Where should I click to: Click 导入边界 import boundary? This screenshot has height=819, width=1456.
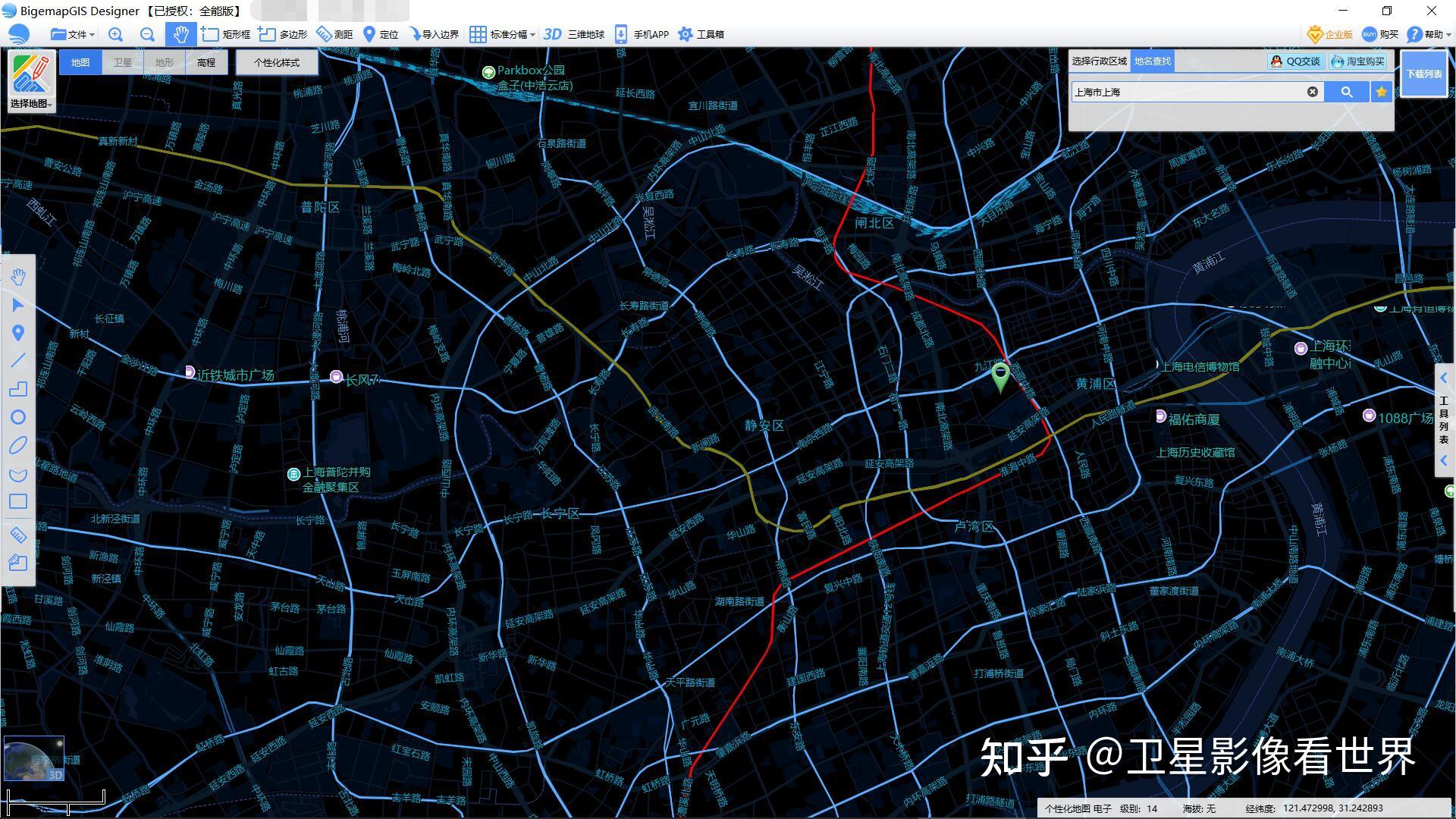(x=434, y=34)
